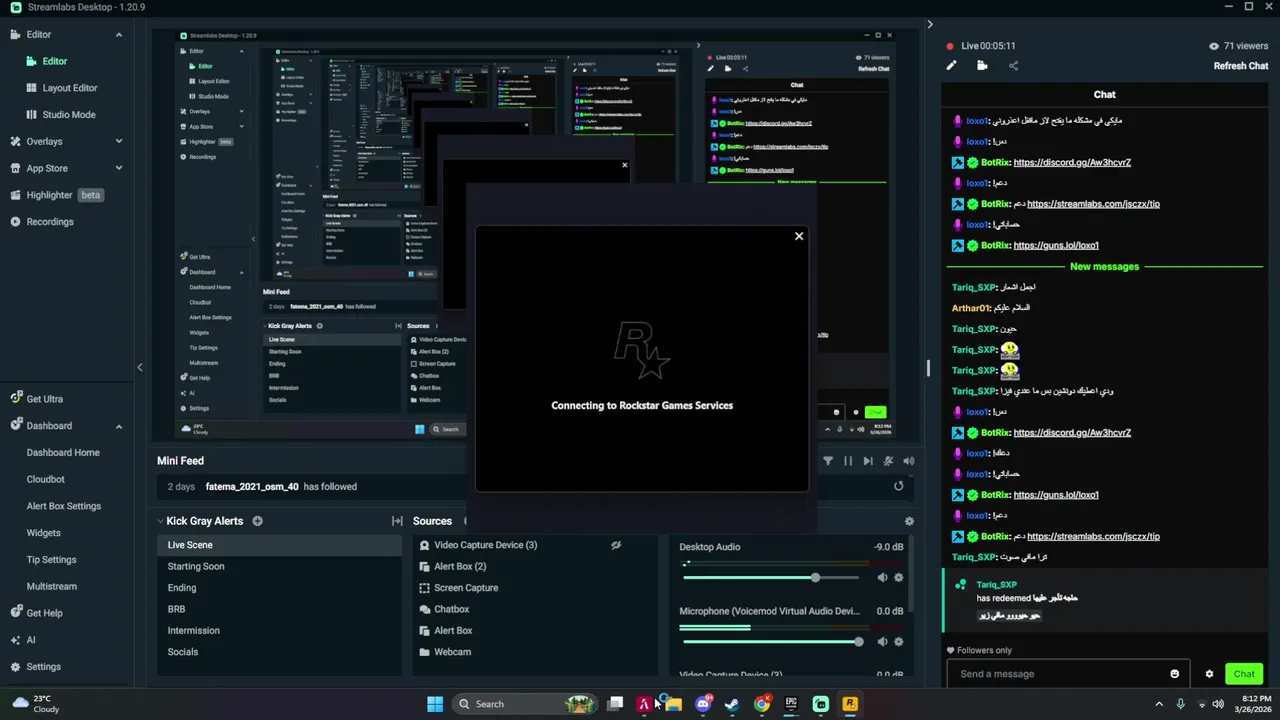Open the audio mixer settings gear
The height and width of the screenshot is (720, 1280).
click(x=909, y=521)
